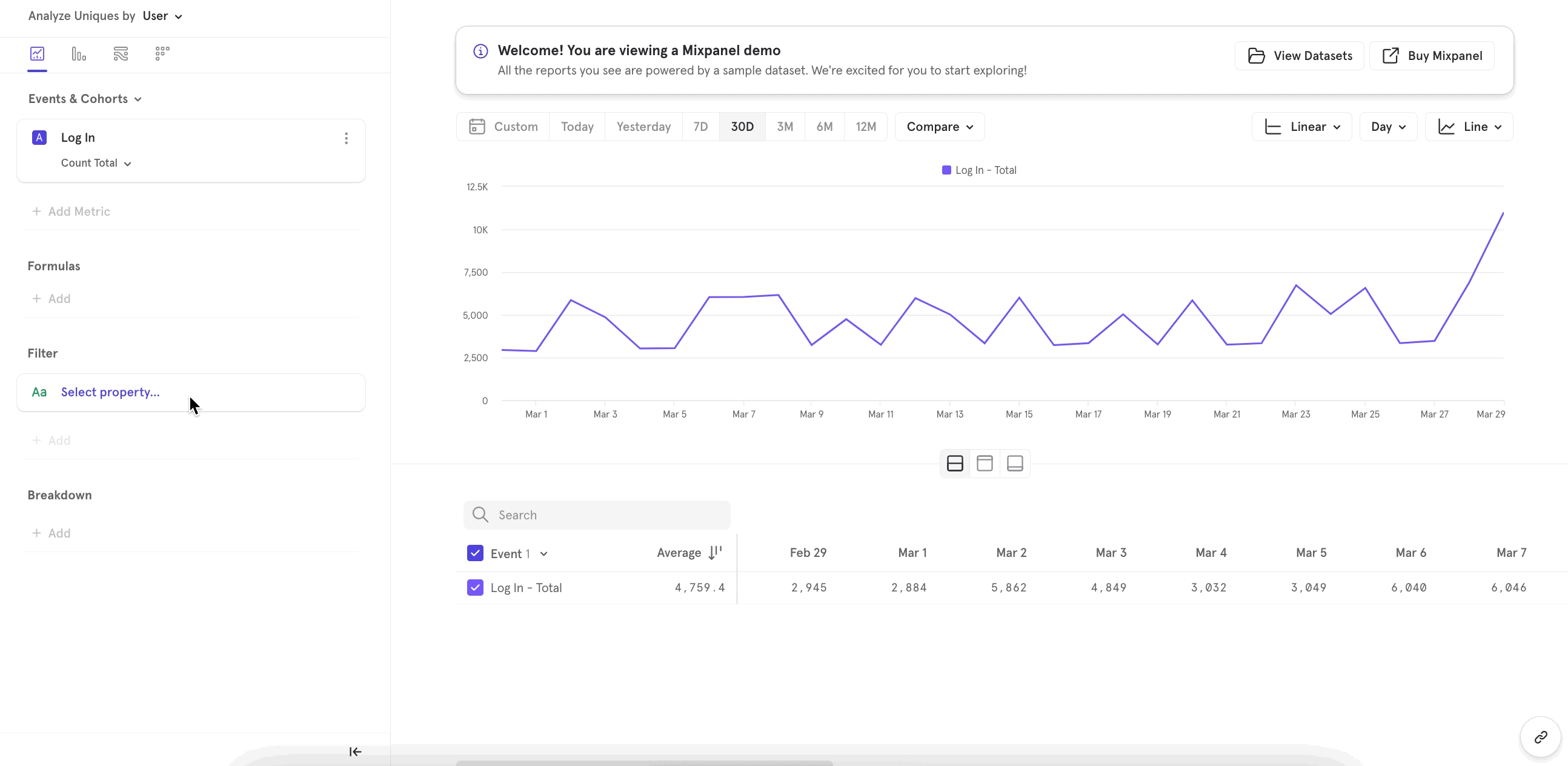
Task: Click the external link Buy Mixpanel icon
Action: tap(1391, 56)
